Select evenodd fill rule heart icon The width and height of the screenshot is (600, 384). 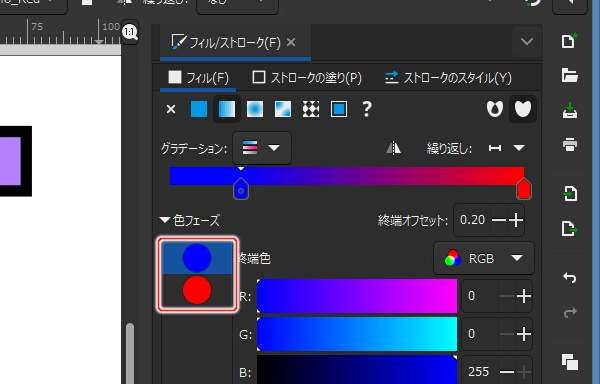(x=494, y=109)
